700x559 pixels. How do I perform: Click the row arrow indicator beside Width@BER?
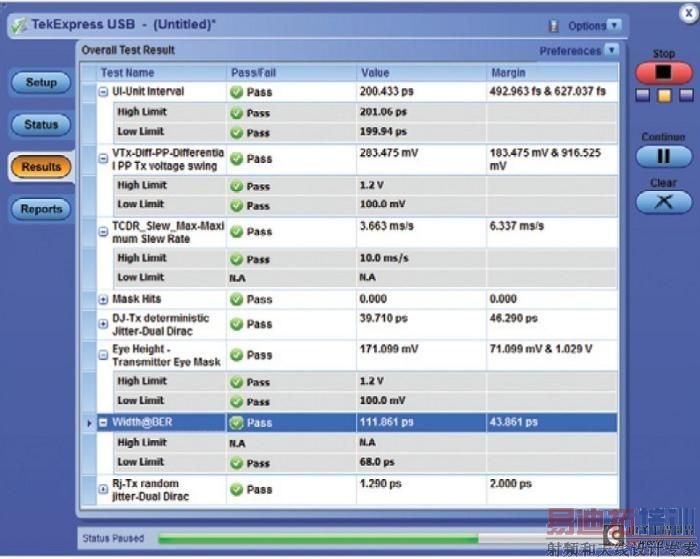click(89, 422)
